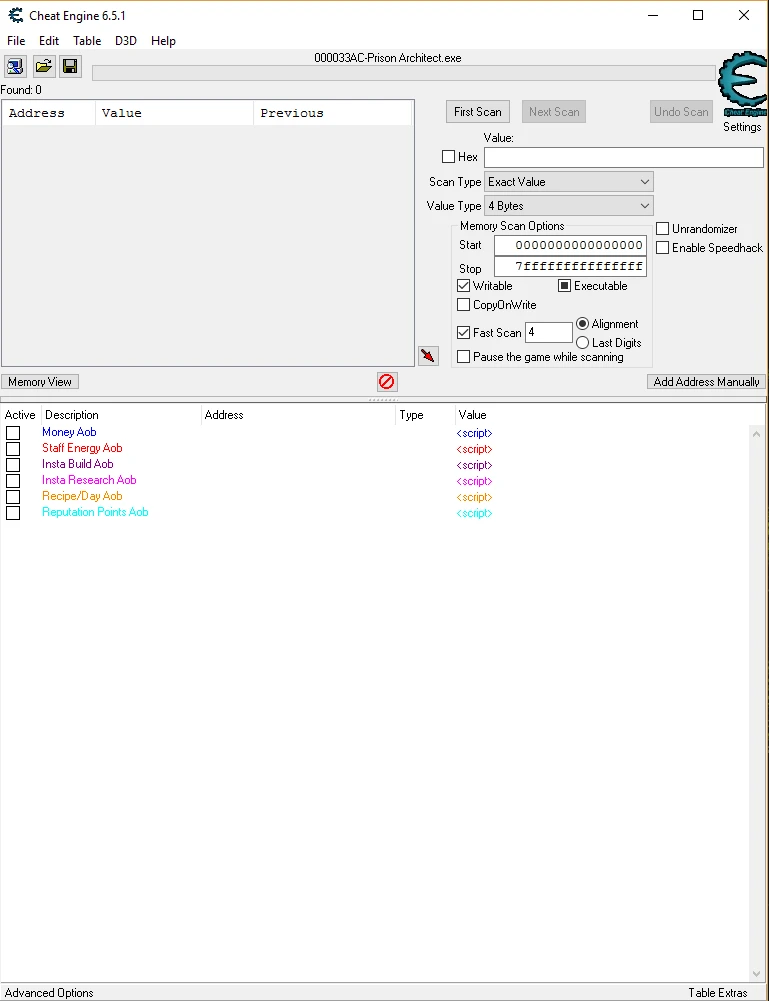Open the Scan Type dropdown
769x1001 pixels.
coord(569,182)
